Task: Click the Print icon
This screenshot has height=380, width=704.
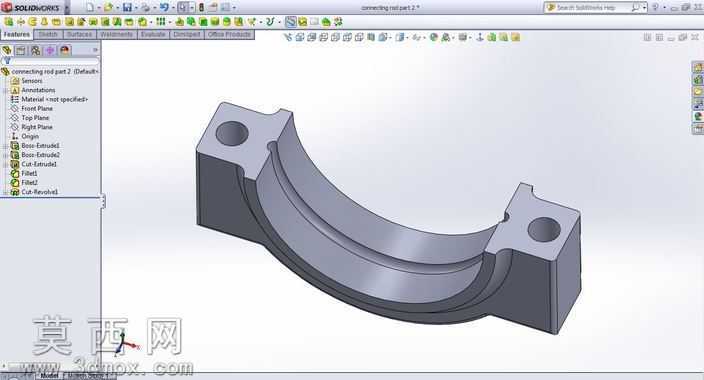Action: 145,7
